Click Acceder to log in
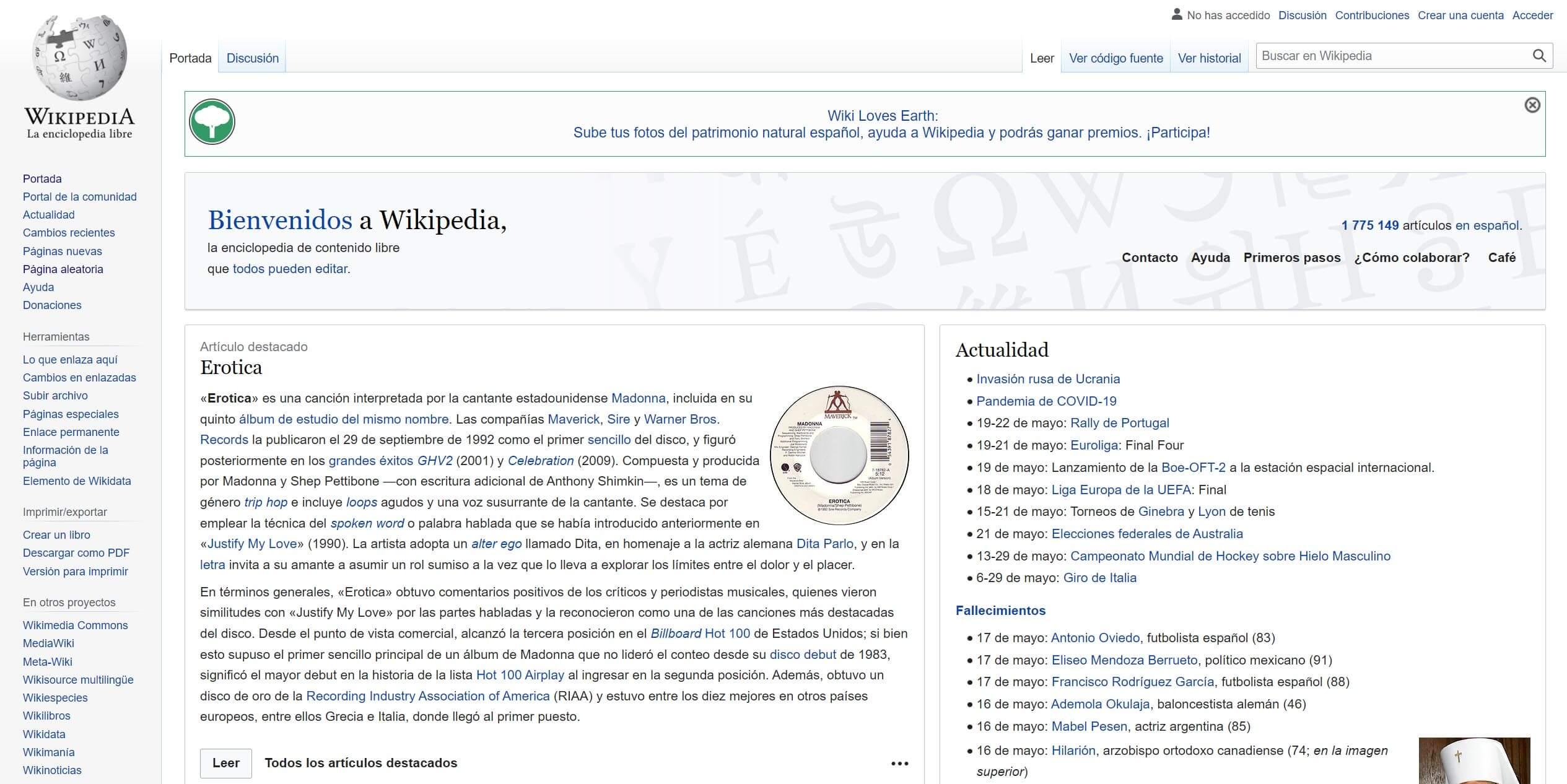Screen dimensions: 1567x784 click(x=1532, y=15)
